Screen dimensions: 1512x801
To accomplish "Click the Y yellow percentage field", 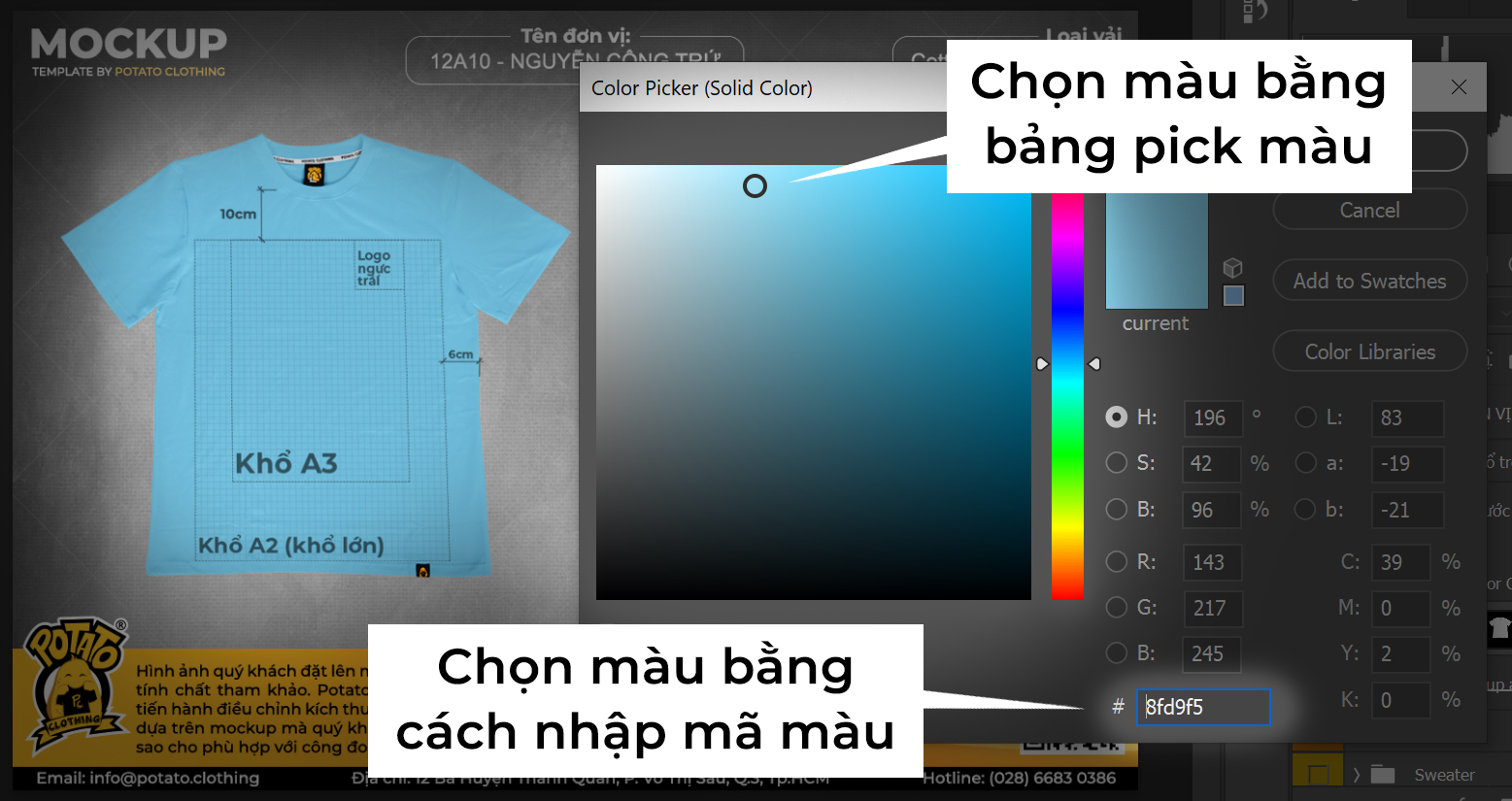I will [1400, 653].
